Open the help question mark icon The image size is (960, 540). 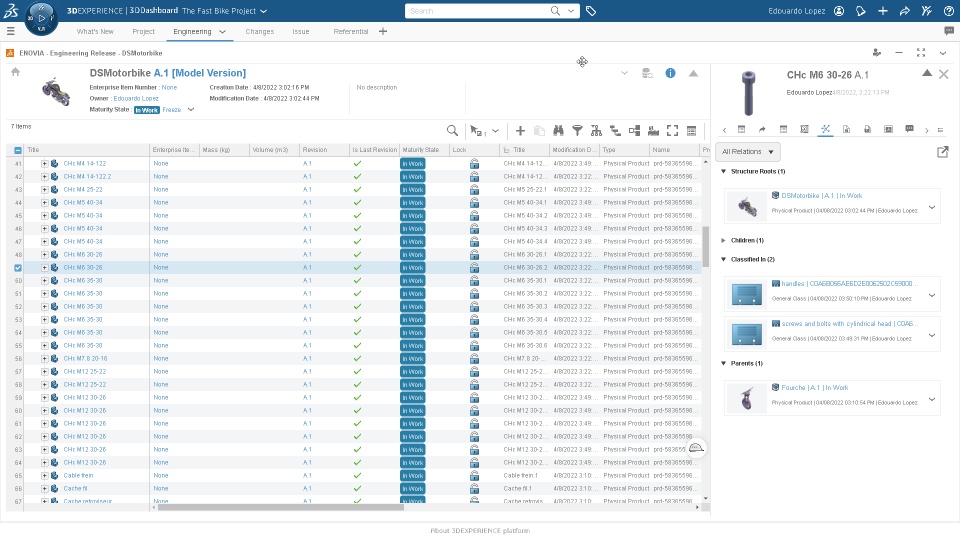pos(948,11)
